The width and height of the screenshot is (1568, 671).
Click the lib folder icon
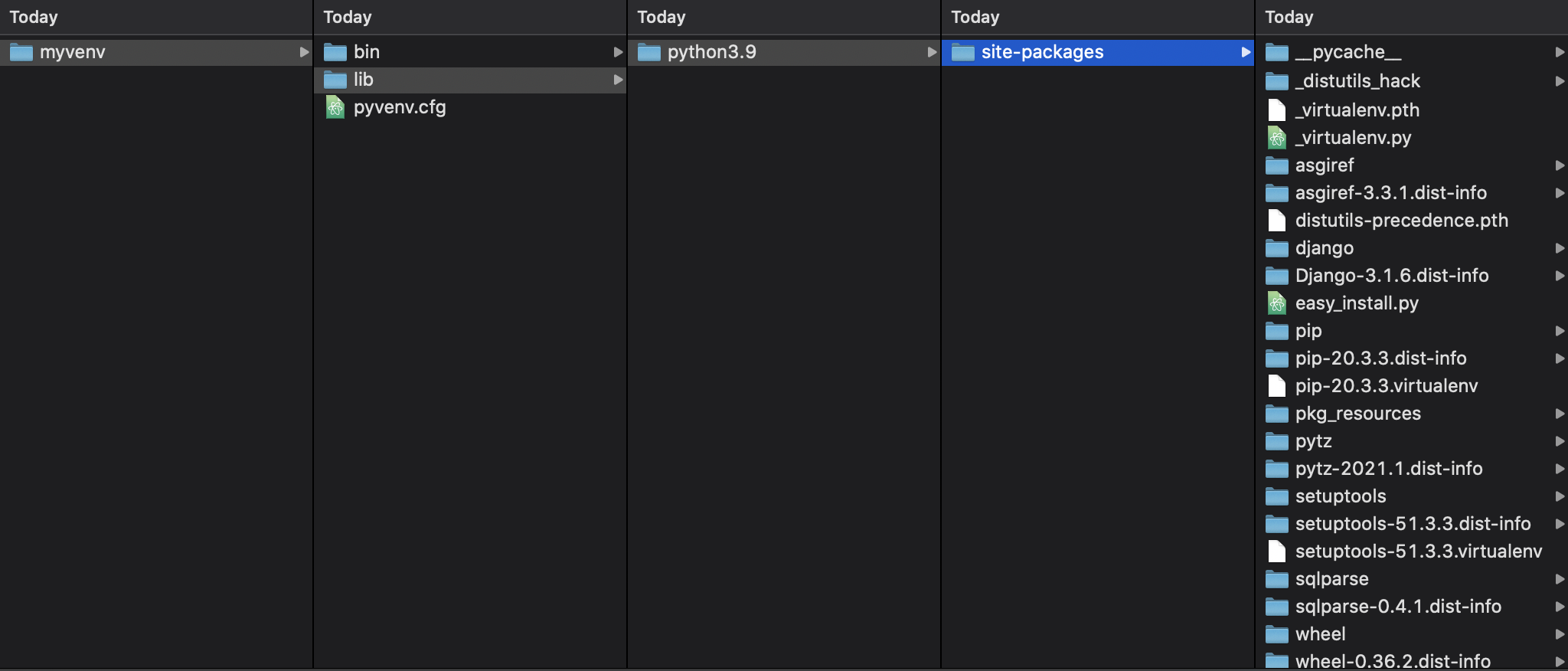335,80
